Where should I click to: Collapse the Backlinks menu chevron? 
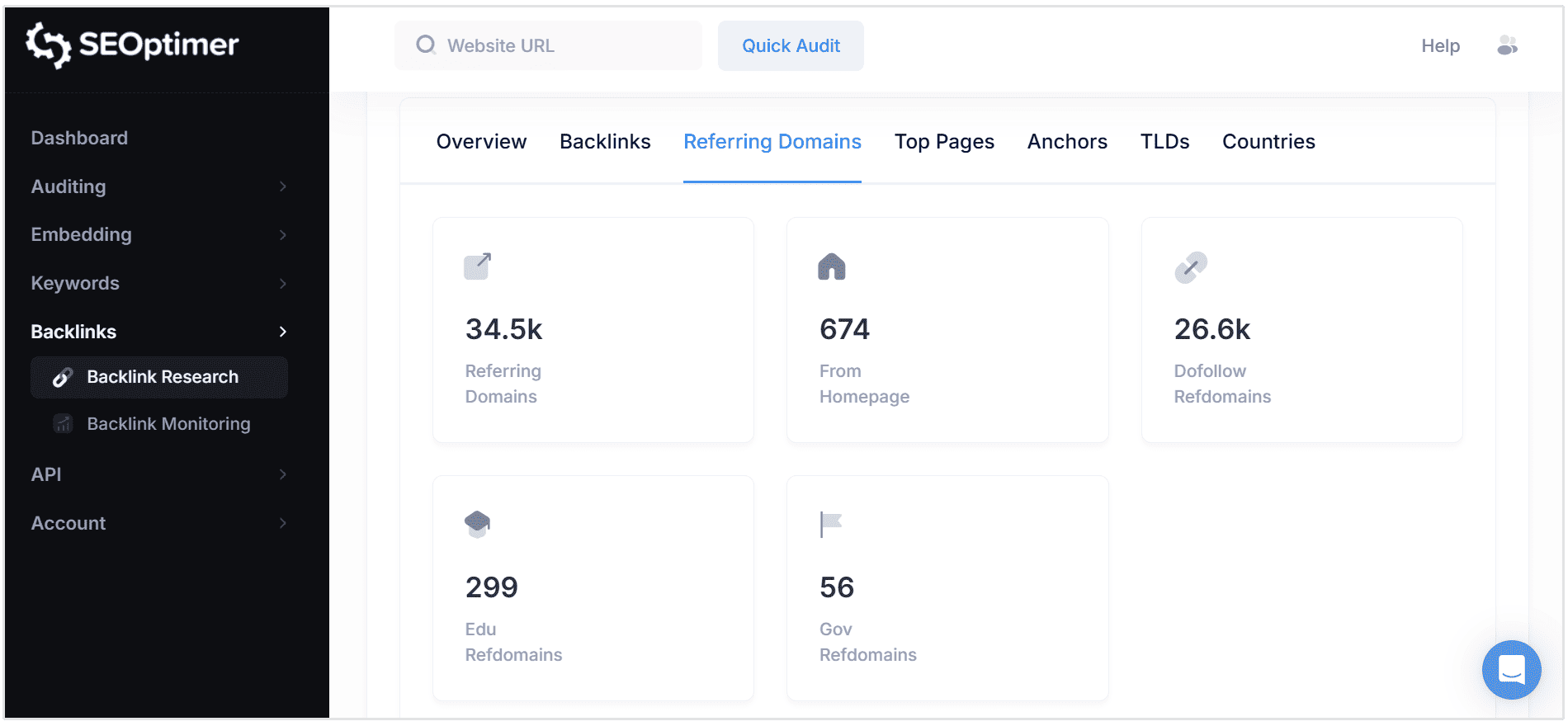[283, 332]
